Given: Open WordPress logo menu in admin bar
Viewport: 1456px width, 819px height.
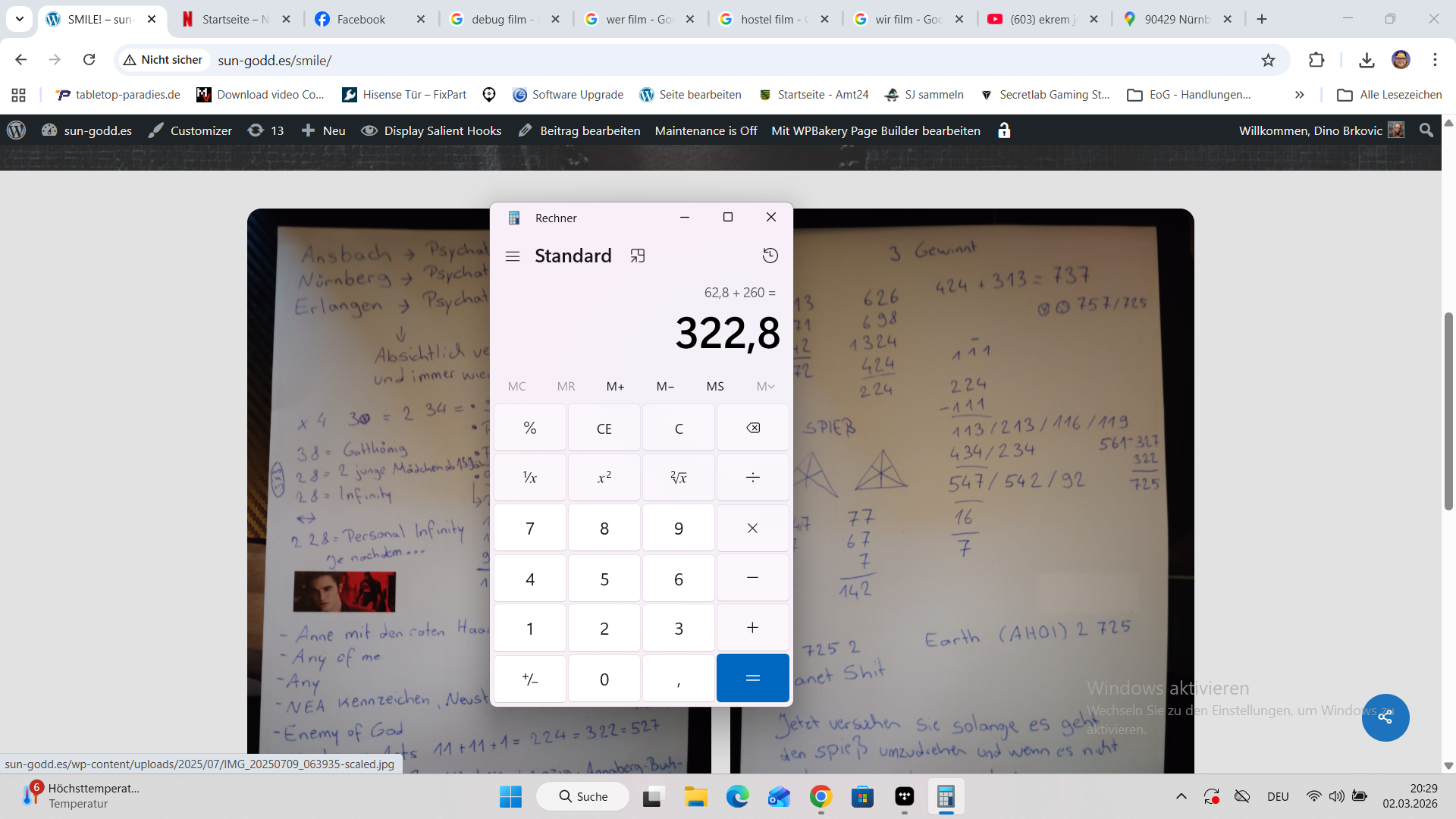Looking at the screenshot, I should pyautogui.click(x=16, y=130).
